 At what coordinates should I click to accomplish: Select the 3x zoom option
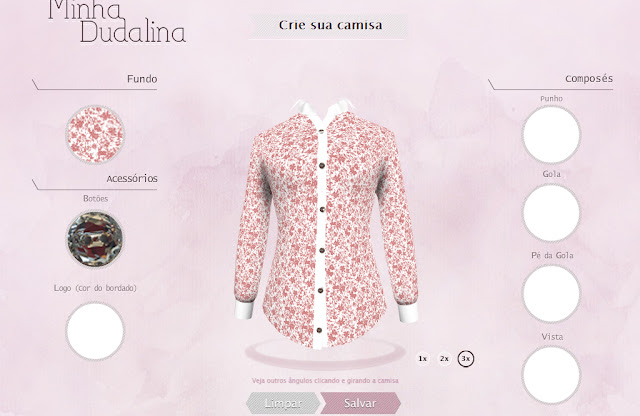tap(466, 359)
